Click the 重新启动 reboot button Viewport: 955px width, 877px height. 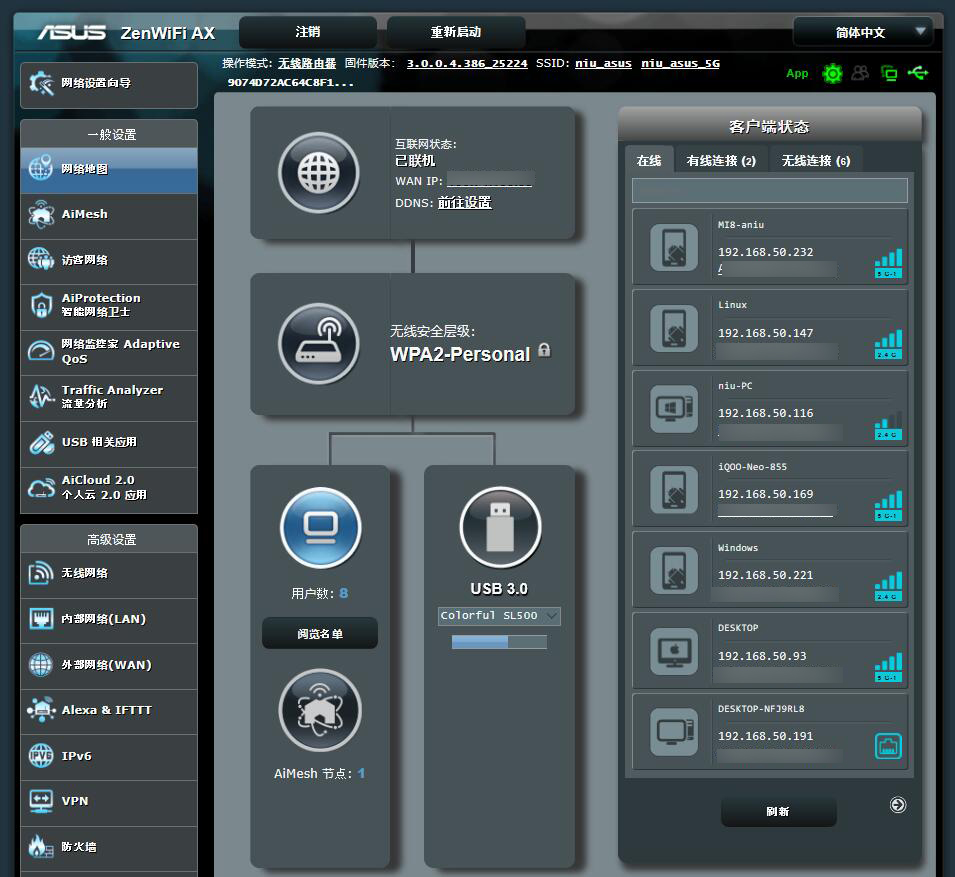click(x=456, y=32)
